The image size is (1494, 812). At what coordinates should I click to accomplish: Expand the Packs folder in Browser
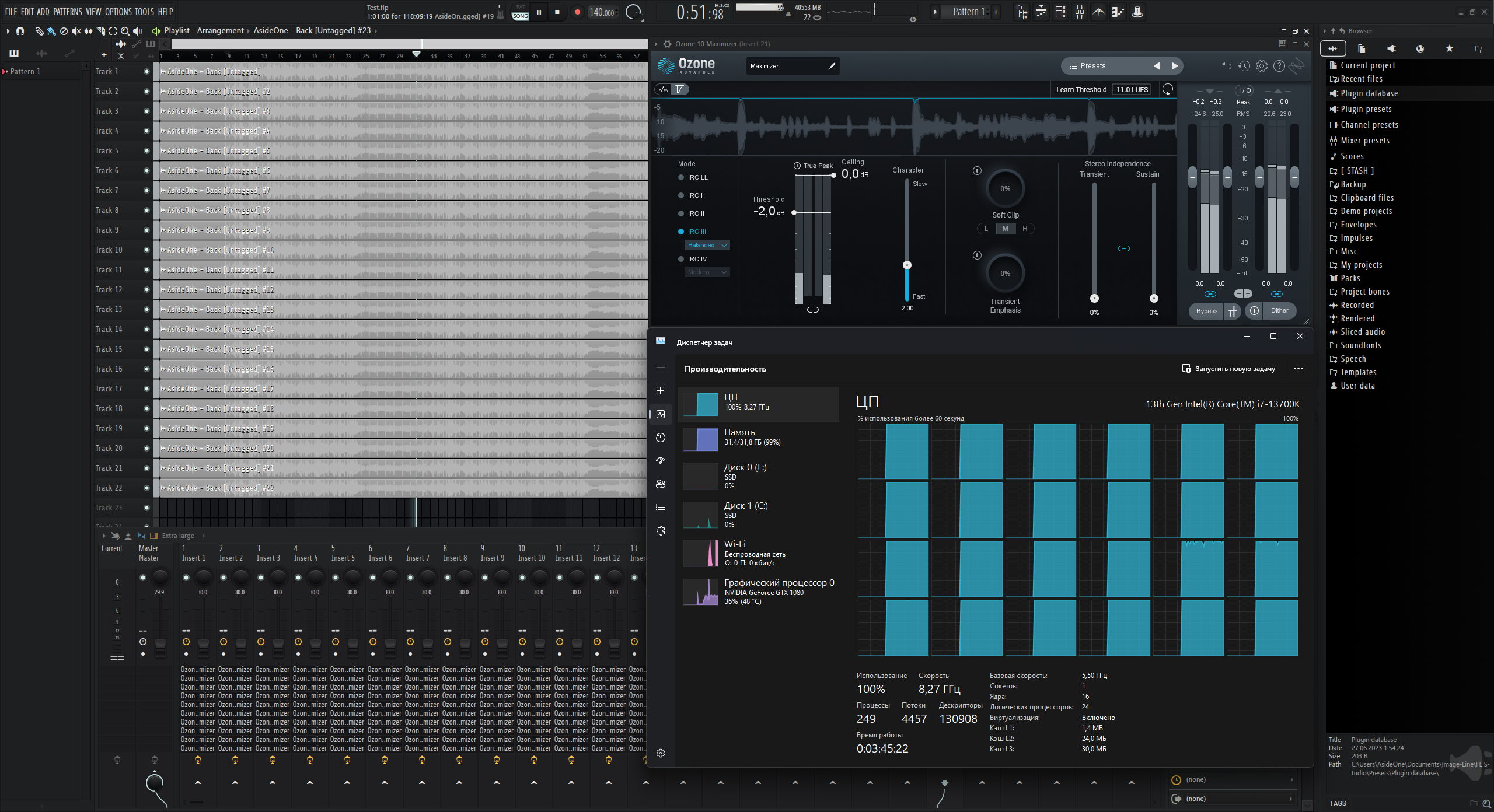click(1350, 278)
